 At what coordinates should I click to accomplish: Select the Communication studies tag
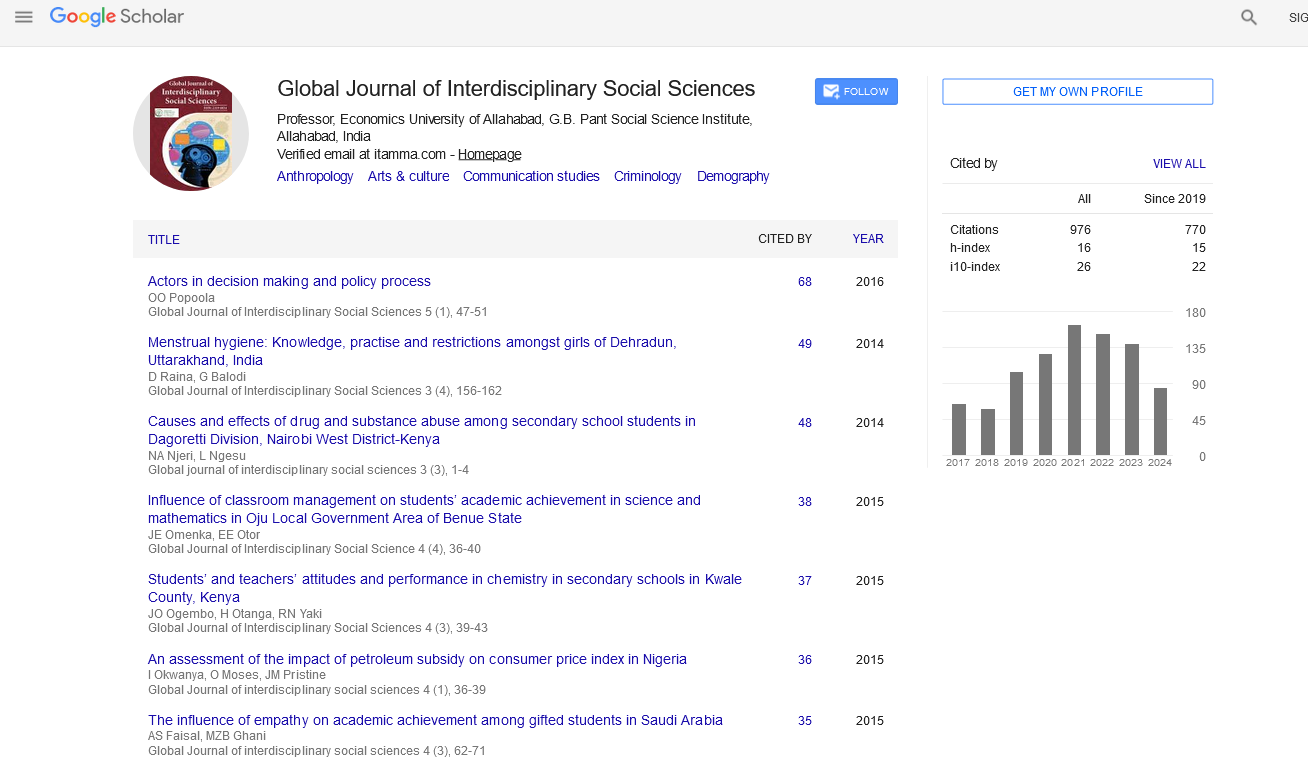click(x=531, y=176)
